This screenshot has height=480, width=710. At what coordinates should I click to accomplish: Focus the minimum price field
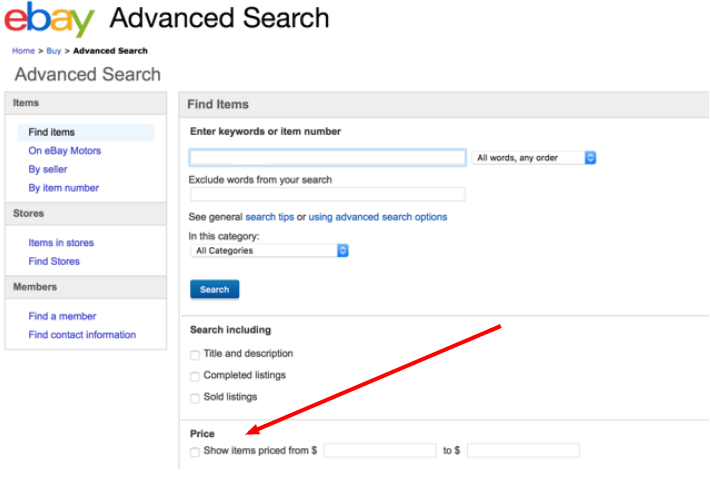(x=380, y=451)
